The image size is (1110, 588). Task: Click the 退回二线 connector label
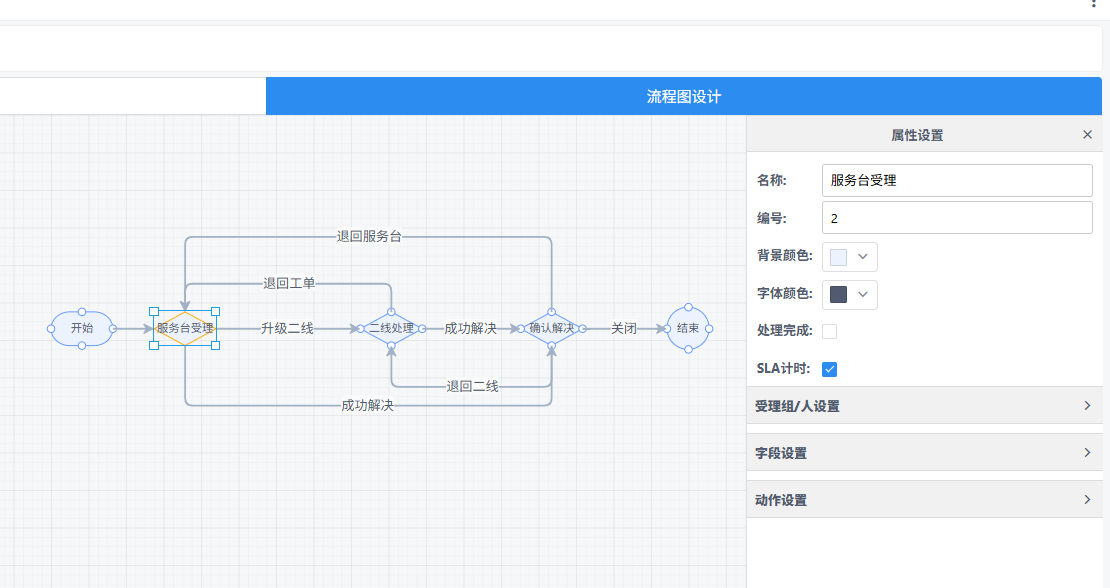point(472,386)
